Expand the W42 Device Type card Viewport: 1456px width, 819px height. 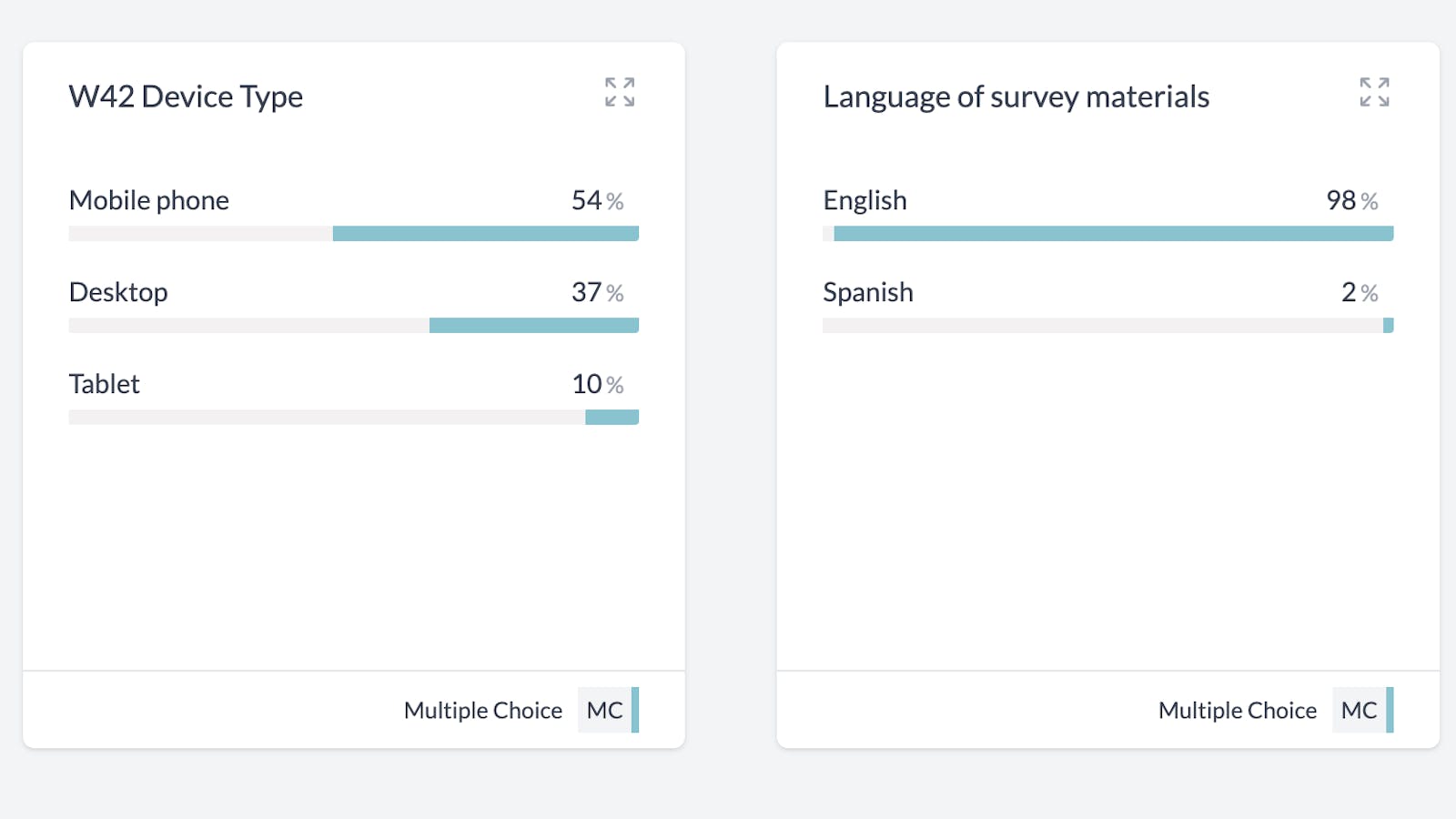pyautogui.click(x=620, y=92)
